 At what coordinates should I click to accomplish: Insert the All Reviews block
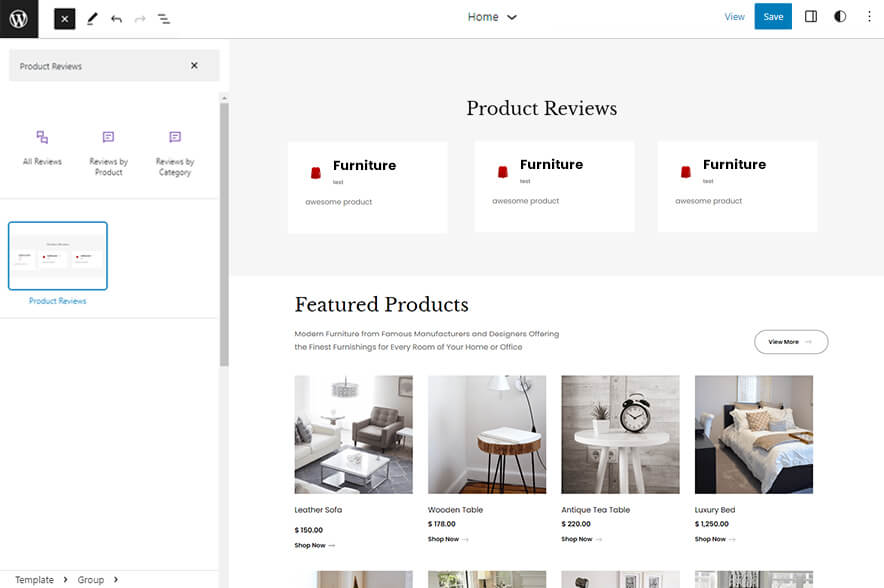42,146
